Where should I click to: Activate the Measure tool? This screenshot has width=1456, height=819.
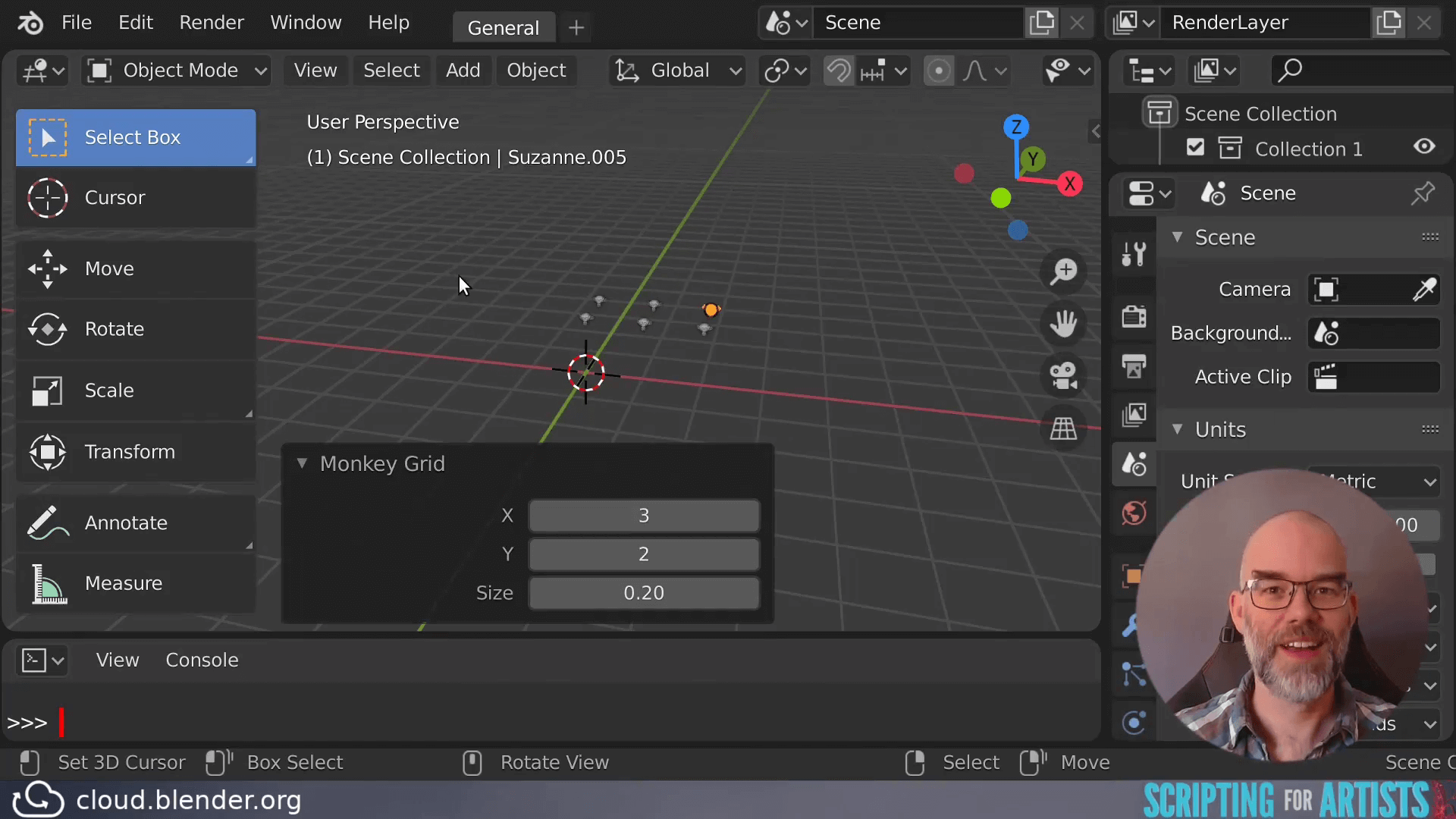[x=136, y=583]
